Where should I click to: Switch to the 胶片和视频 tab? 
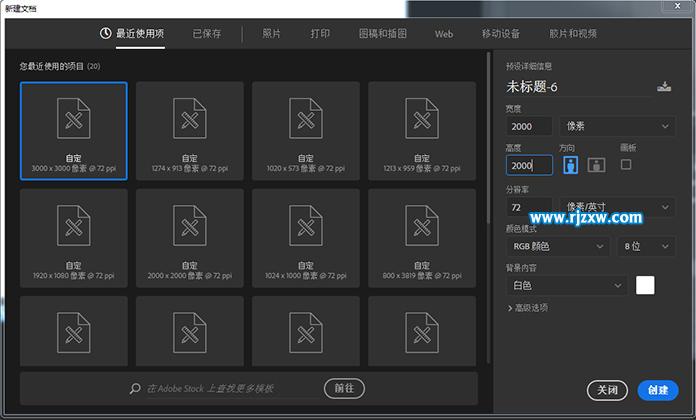[573, 33]
